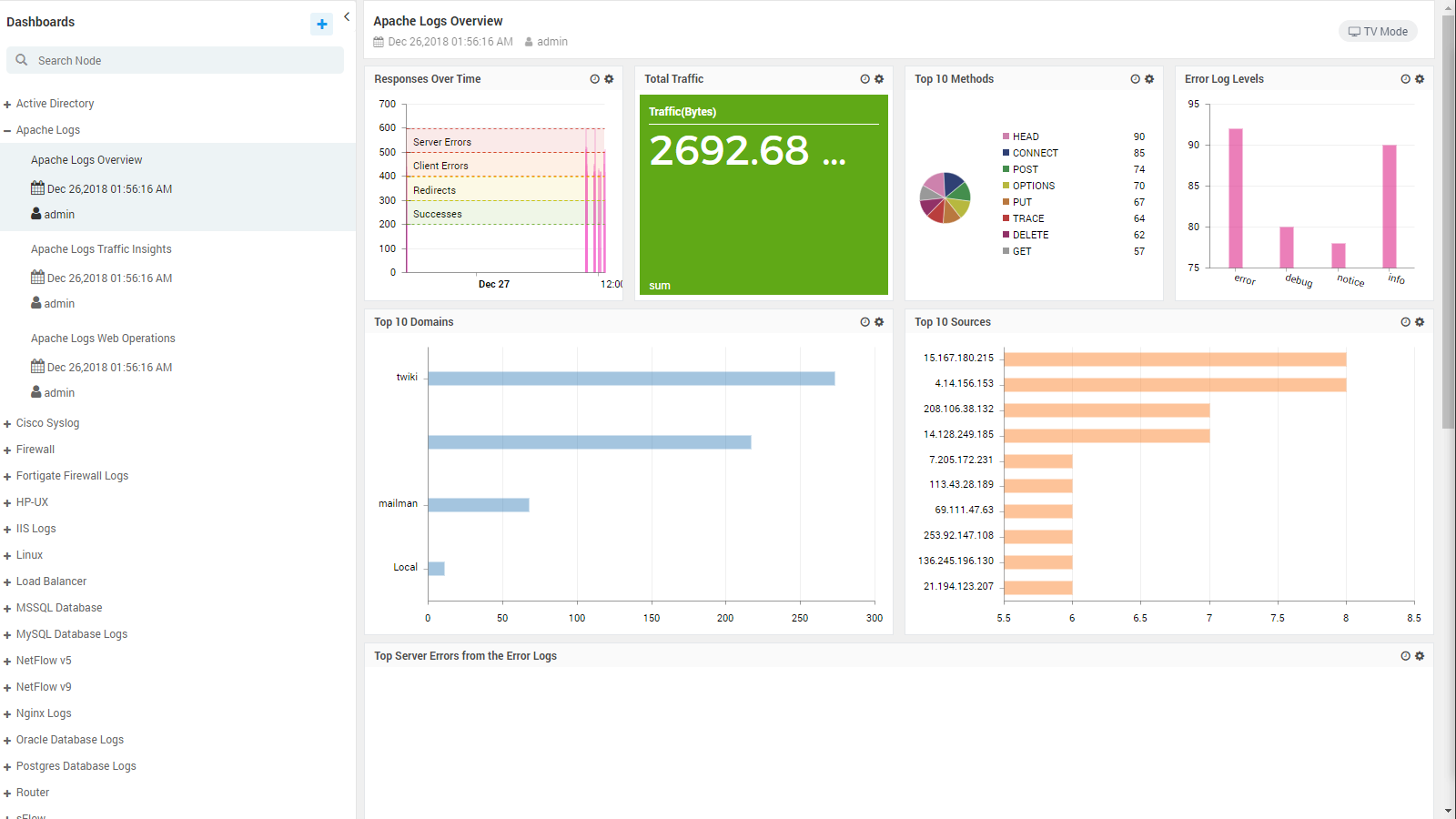The height and width of the screenshot is (819, 1456).
Task: Open the MSSQL Database tree item
Action: pos(59,608)
